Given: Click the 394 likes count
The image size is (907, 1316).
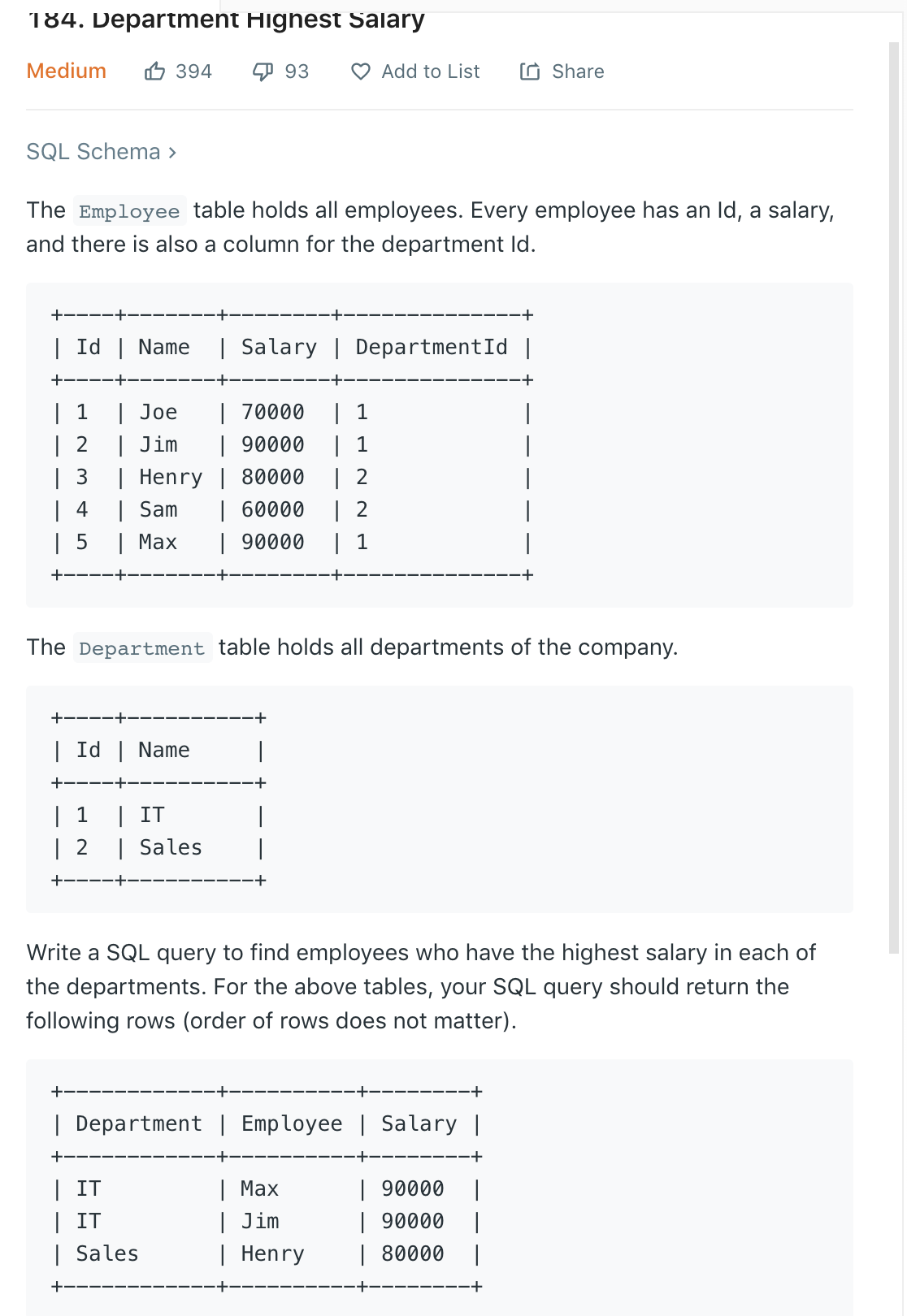Looking at the screenshot, I should [x=193, y=71].
